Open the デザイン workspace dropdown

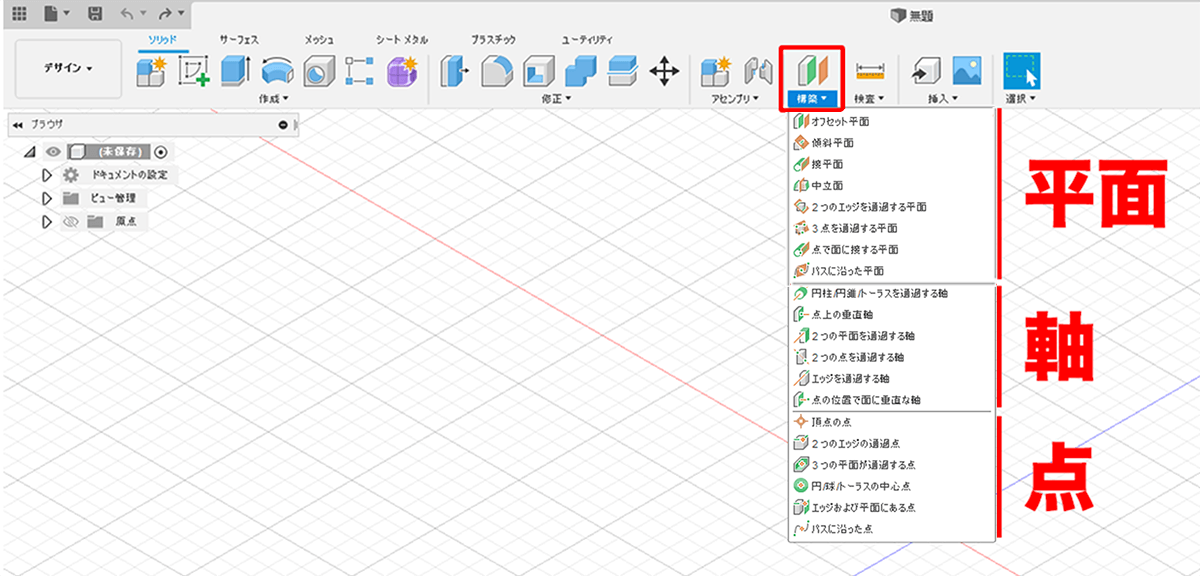69,69
